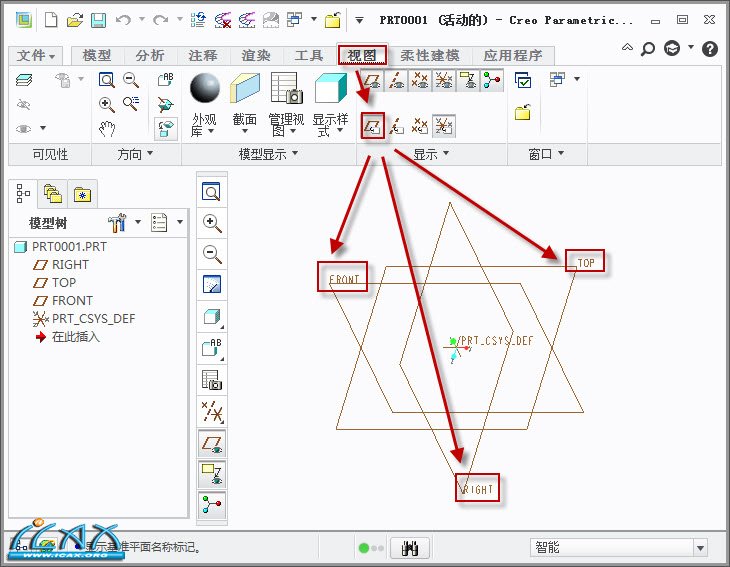Toggle datum plane display in ribbon

coord(372,80)
